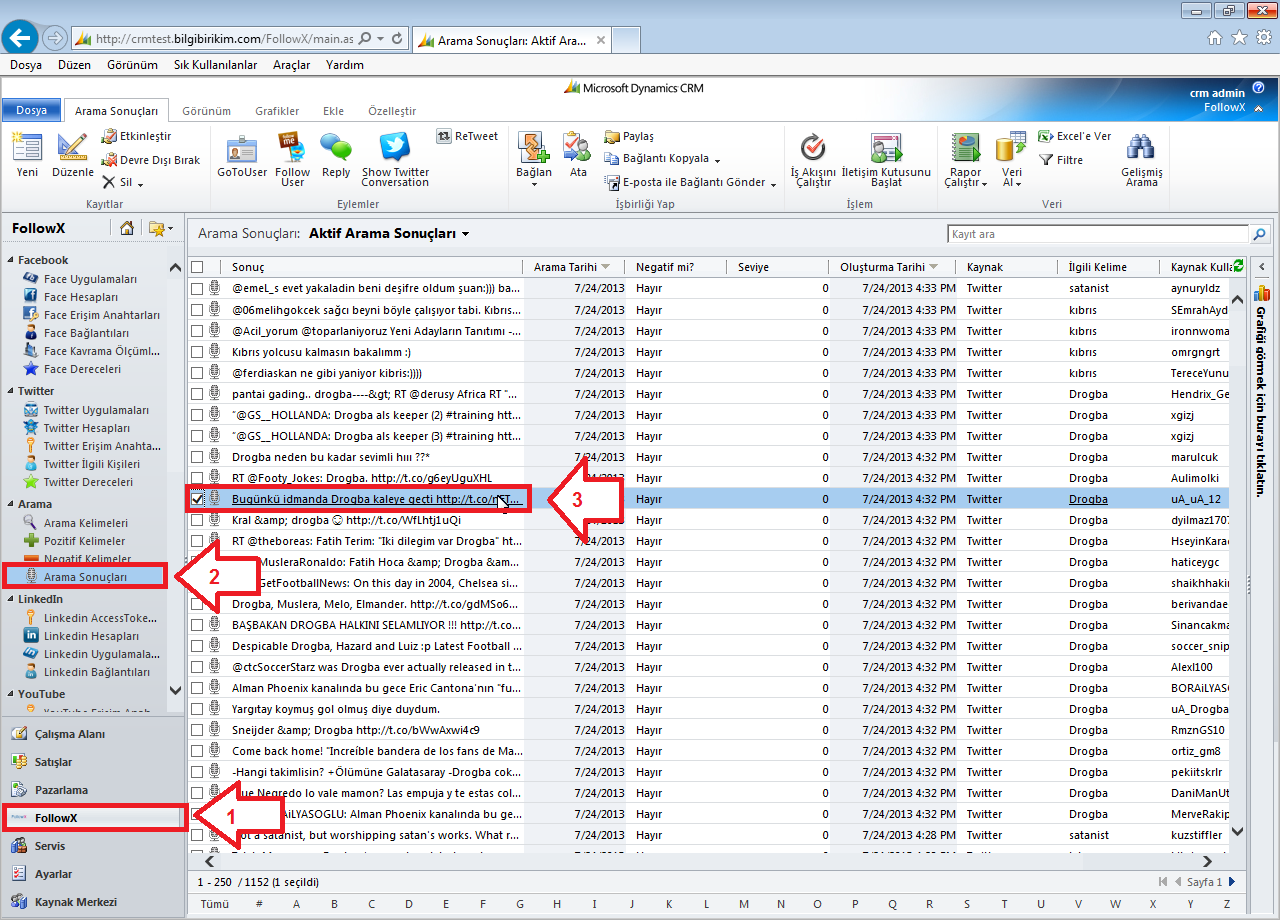Open the Araçlar menu in browser
1280x920 pixels.
(x=291, y=65)
